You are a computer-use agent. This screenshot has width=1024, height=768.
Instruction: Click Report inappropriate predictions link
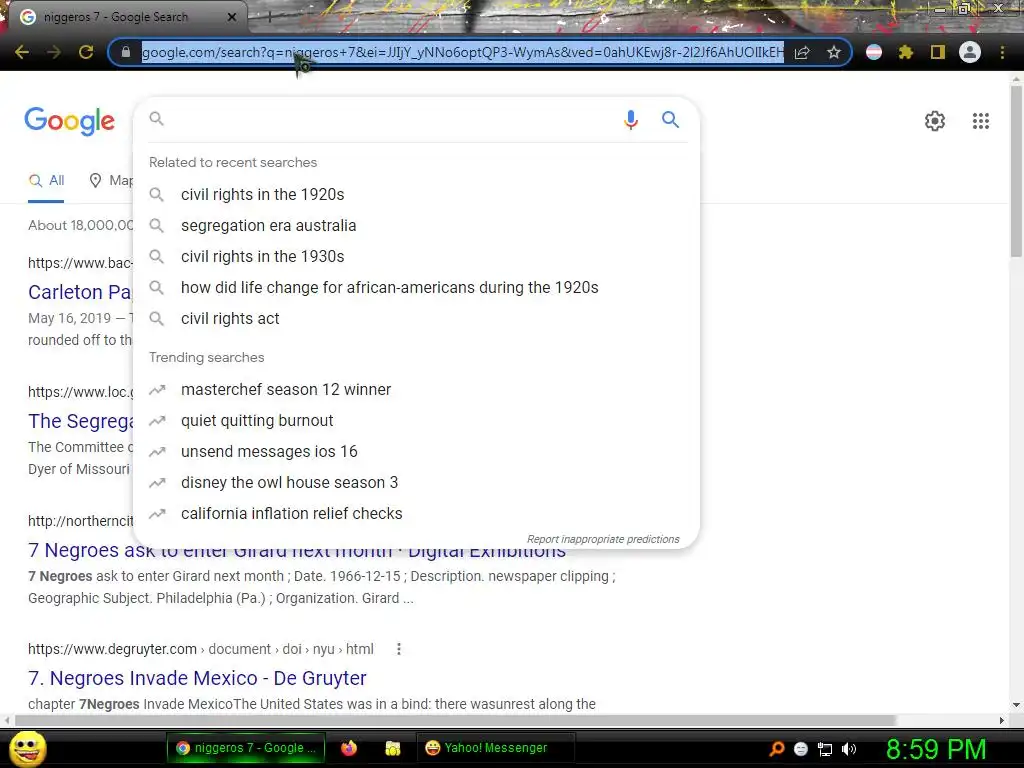(x=603, y=539)
